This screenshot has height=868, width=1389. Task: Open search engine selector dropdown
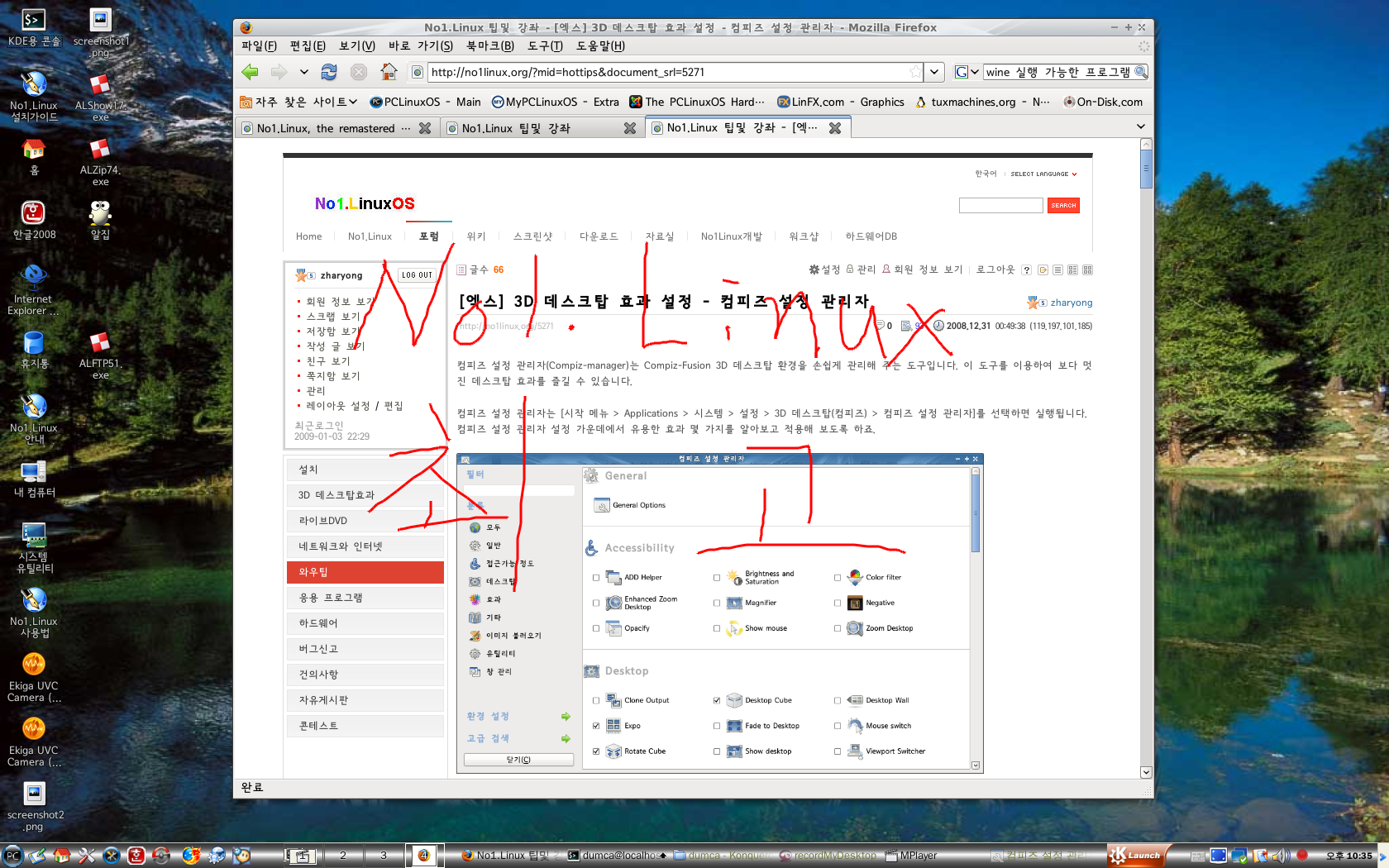point(966,72)
